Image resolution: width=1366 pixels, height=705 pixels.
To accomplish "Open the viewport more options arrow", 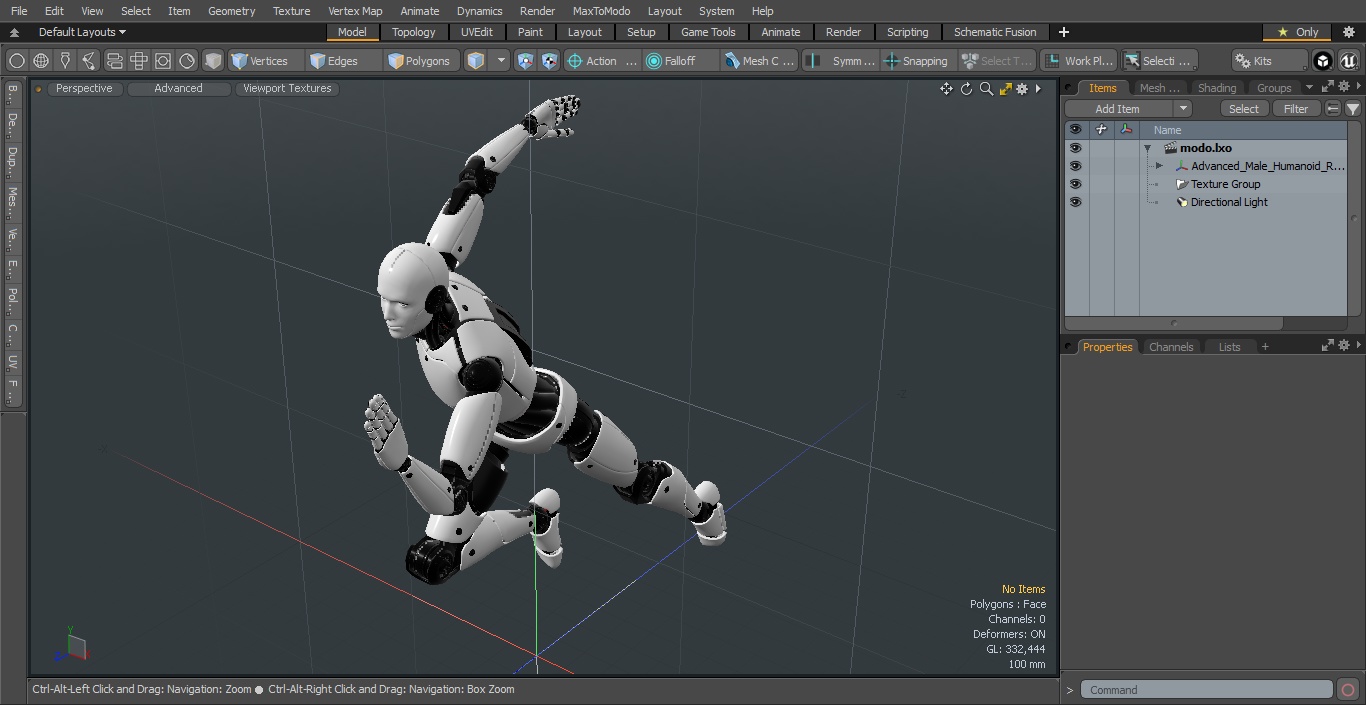I will click(x=1038, y=89).
